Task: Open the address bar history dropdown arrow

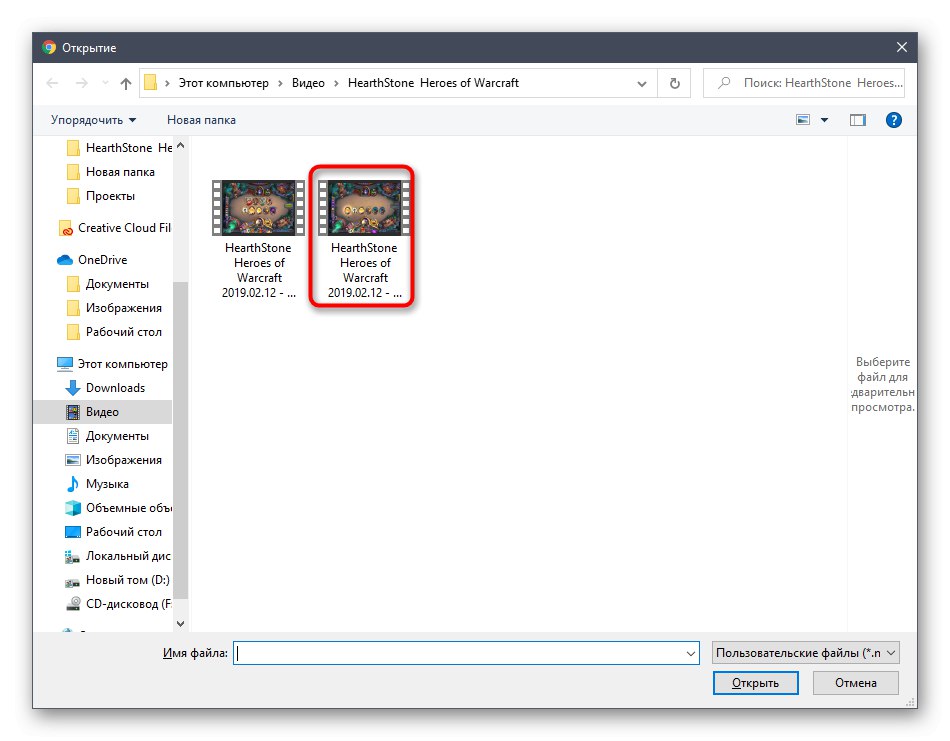Action: pyautogui.click(x=642, y=83)
